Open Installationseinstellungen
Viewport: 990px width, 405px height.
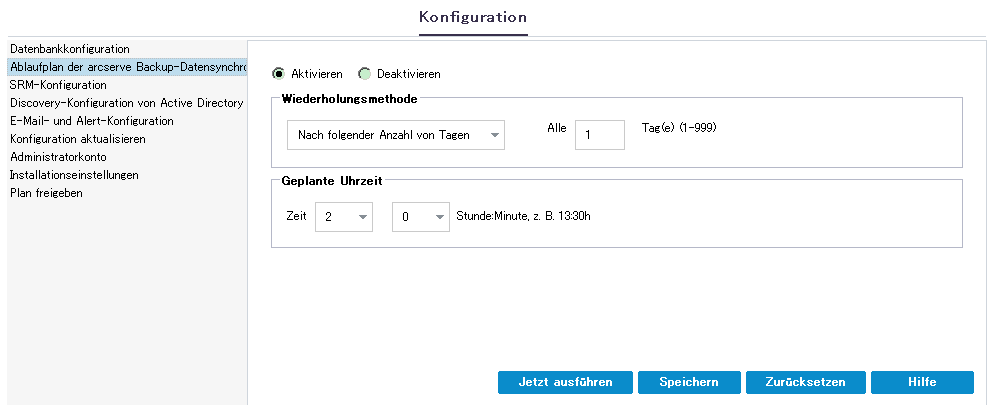74,175
